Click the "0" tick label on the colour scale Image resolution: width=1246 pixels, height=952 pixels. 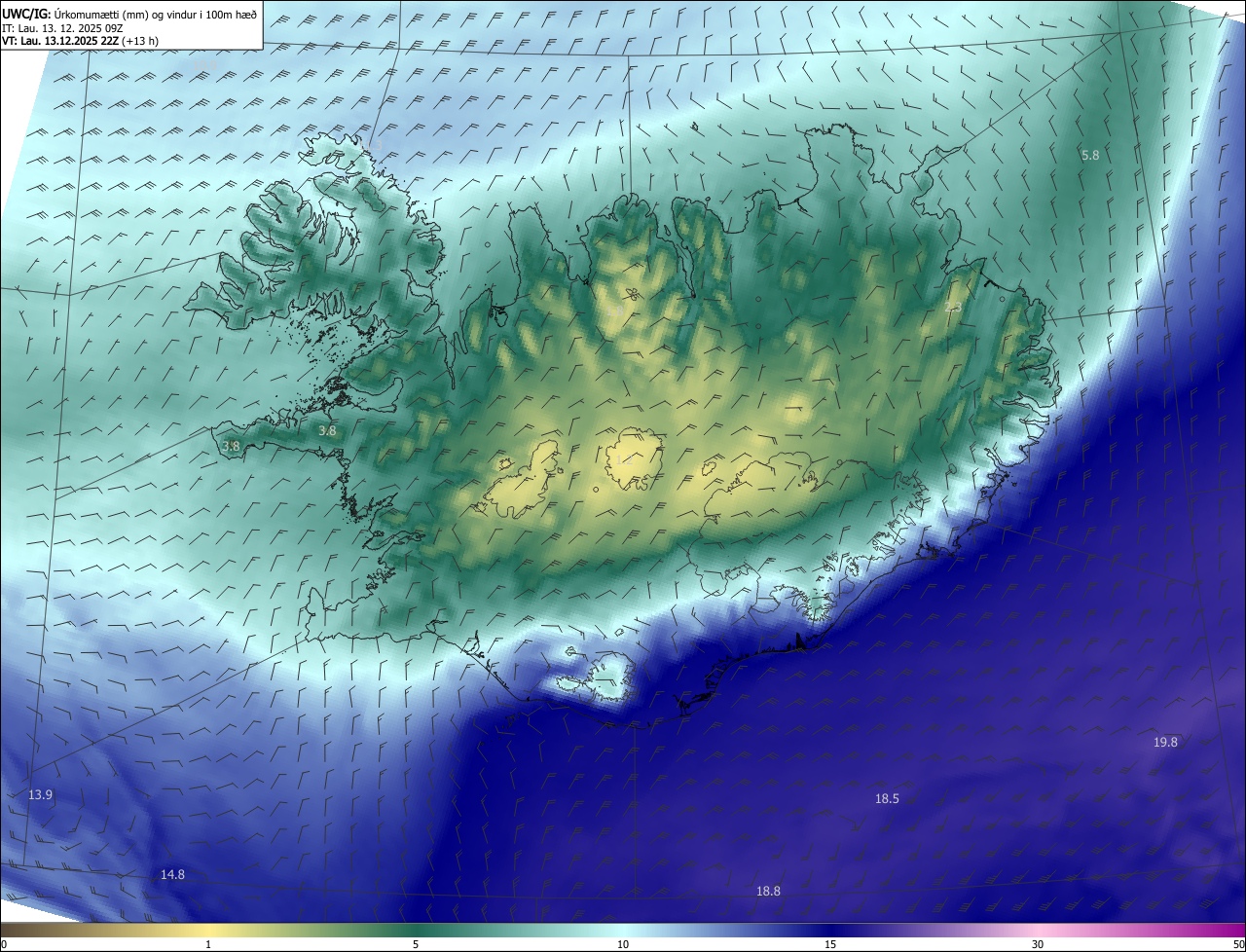point(3,944)
